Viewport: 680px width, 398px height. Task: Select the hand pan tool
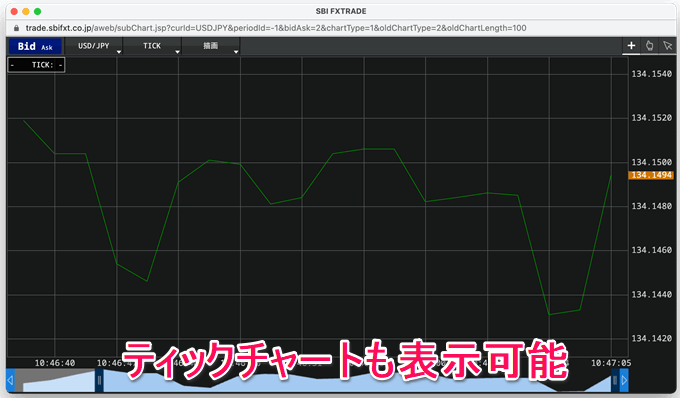click(649, 46)
